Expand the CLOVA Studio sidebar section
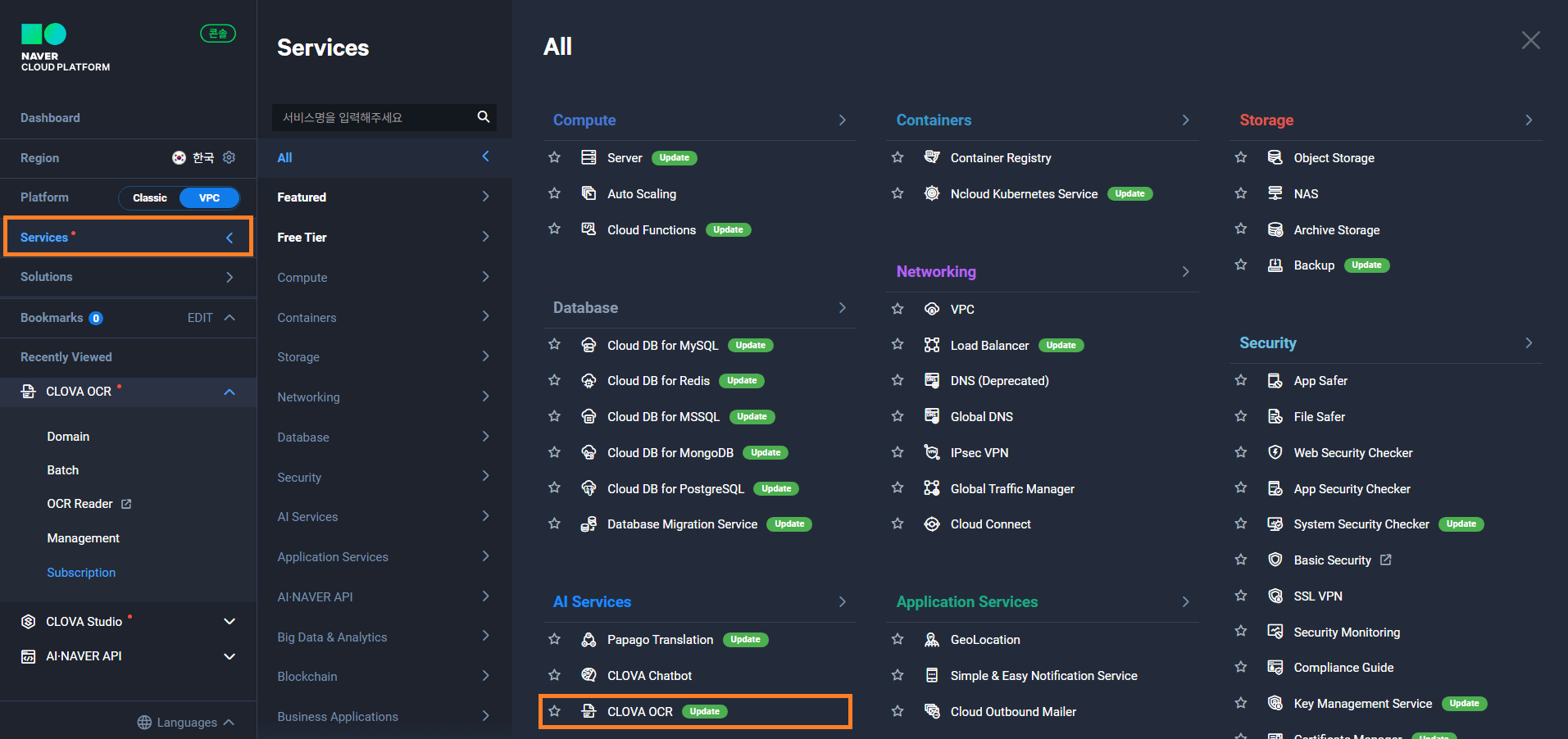This screenshot has height=739, width=1568. coord(230,622)
